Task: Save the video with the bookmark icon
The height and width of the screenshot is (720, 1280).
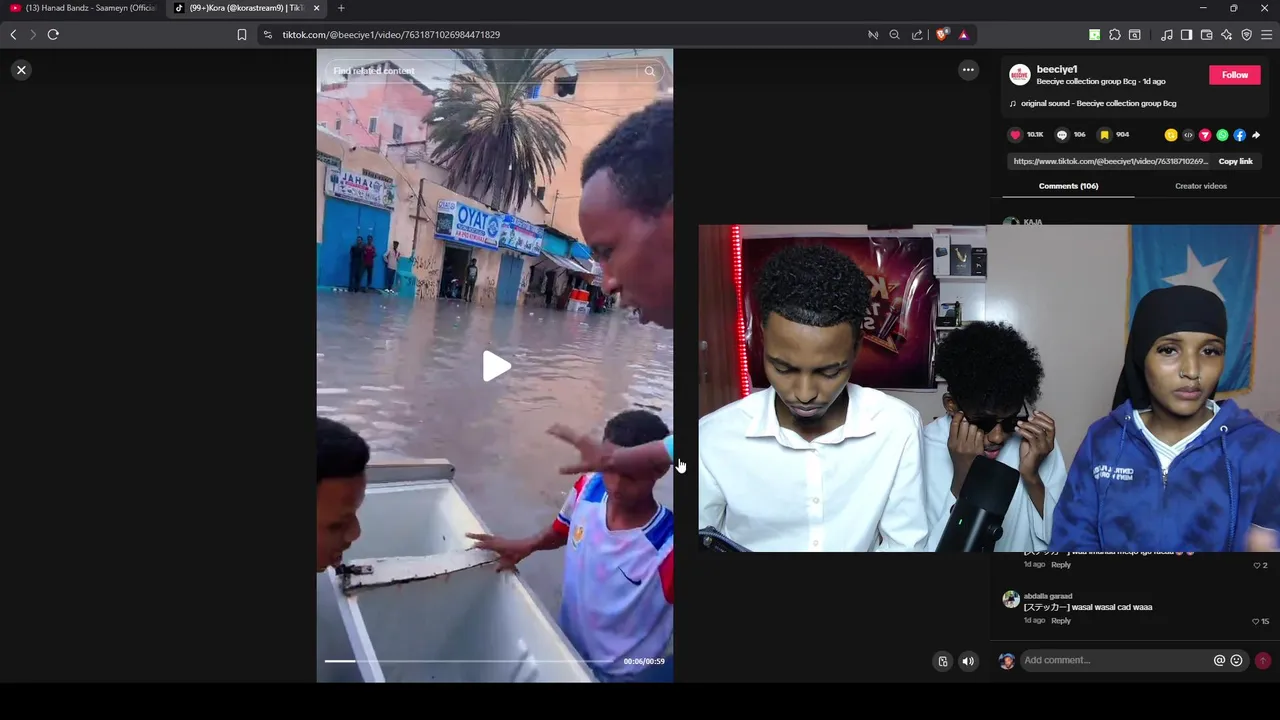Action: tap(1105, 135)
